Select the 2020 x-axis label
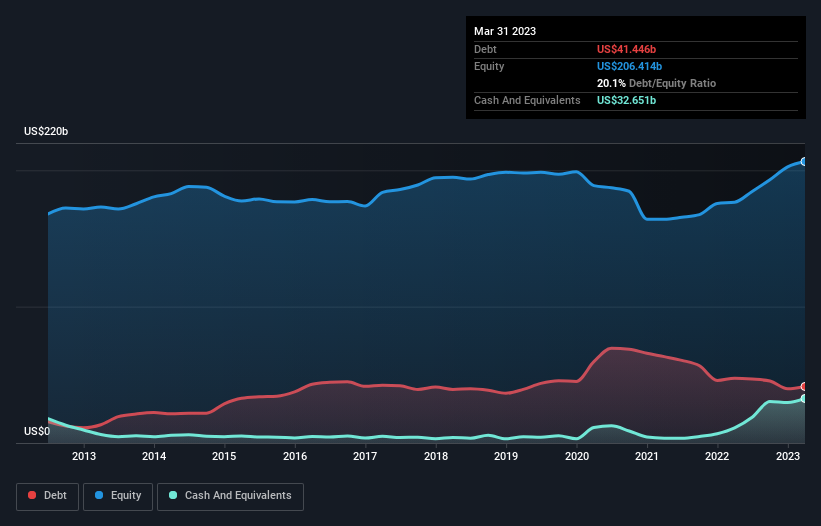This screenshot has height=526, width=821. tap(576, 456)
